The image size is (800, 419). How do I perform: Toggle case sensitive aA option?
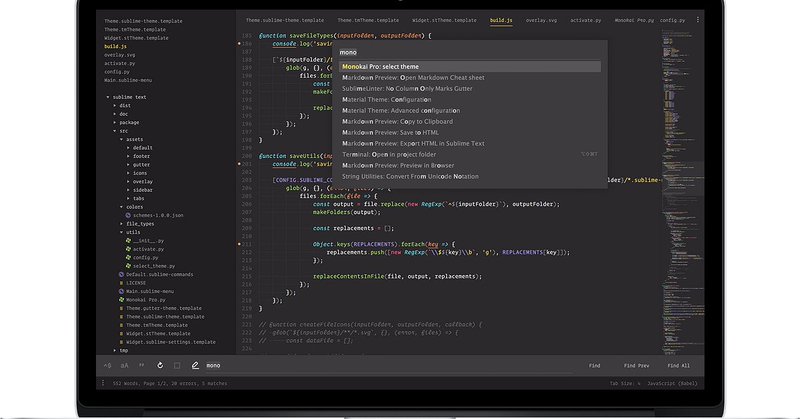[124, 365]
